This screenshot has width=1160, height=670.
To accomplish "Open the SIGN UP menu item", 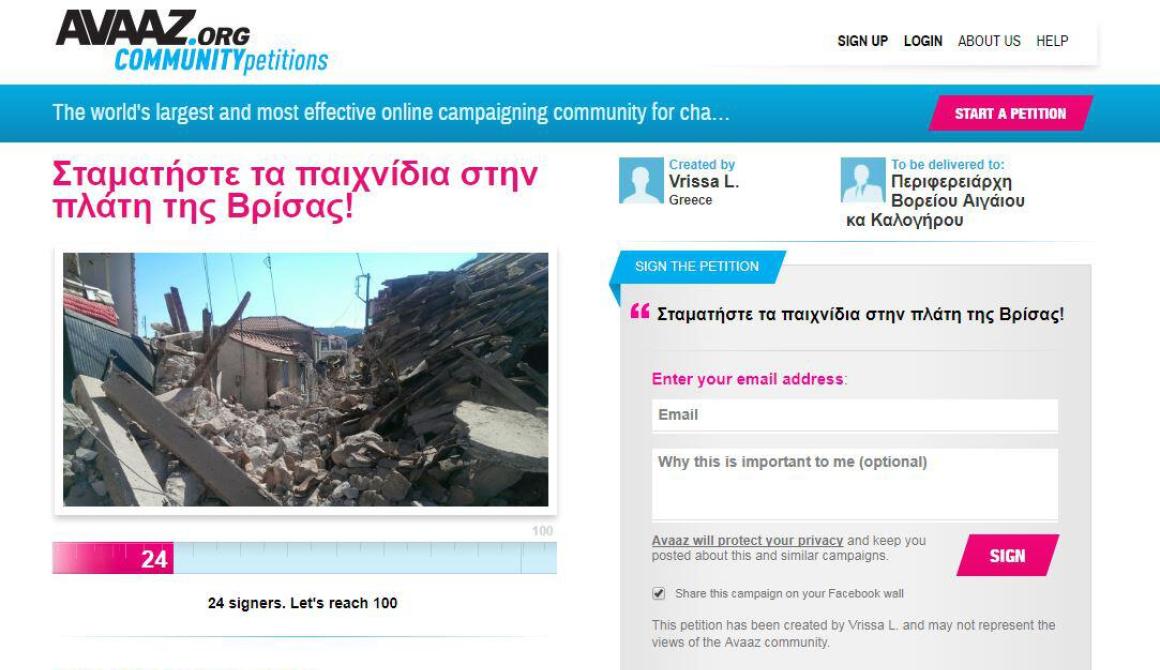I will pos(862,41).
